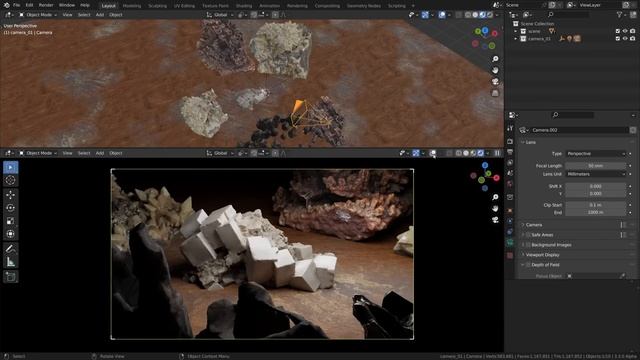Open World properties tab
640x360 pixels.
click(x=510, y=184)
